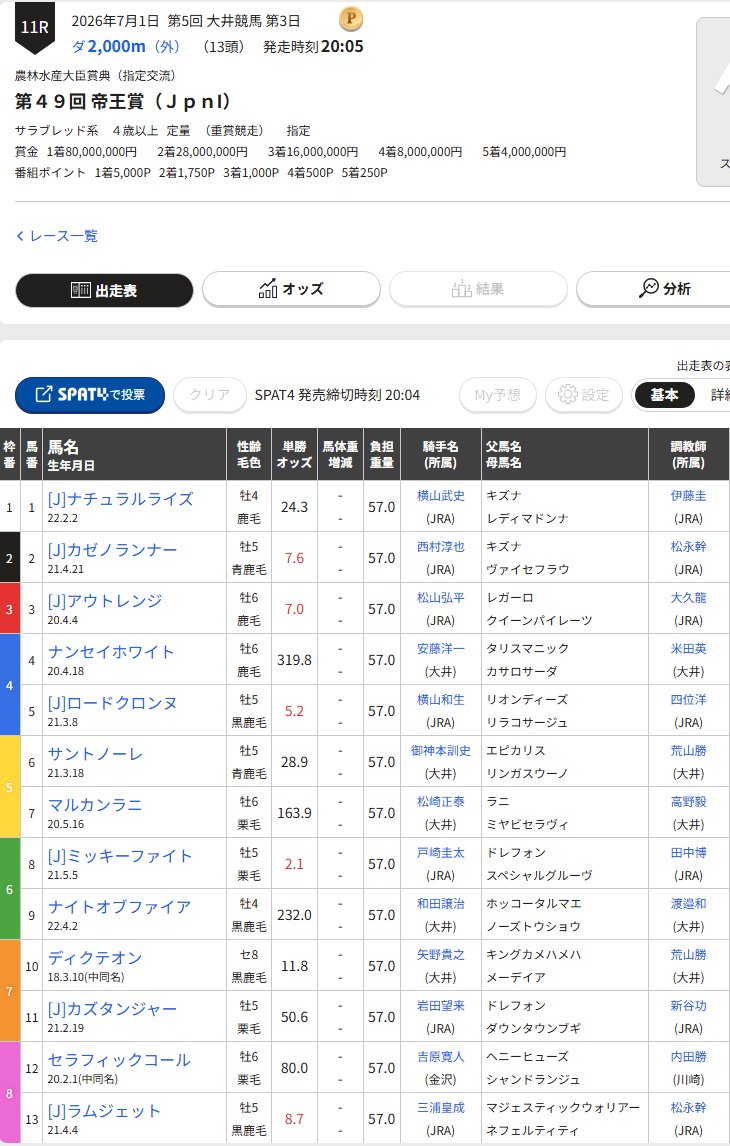Open trainer 新谷功 link
The width and height of the screenshot is (730, 1146).
(x=688, y=1006)
